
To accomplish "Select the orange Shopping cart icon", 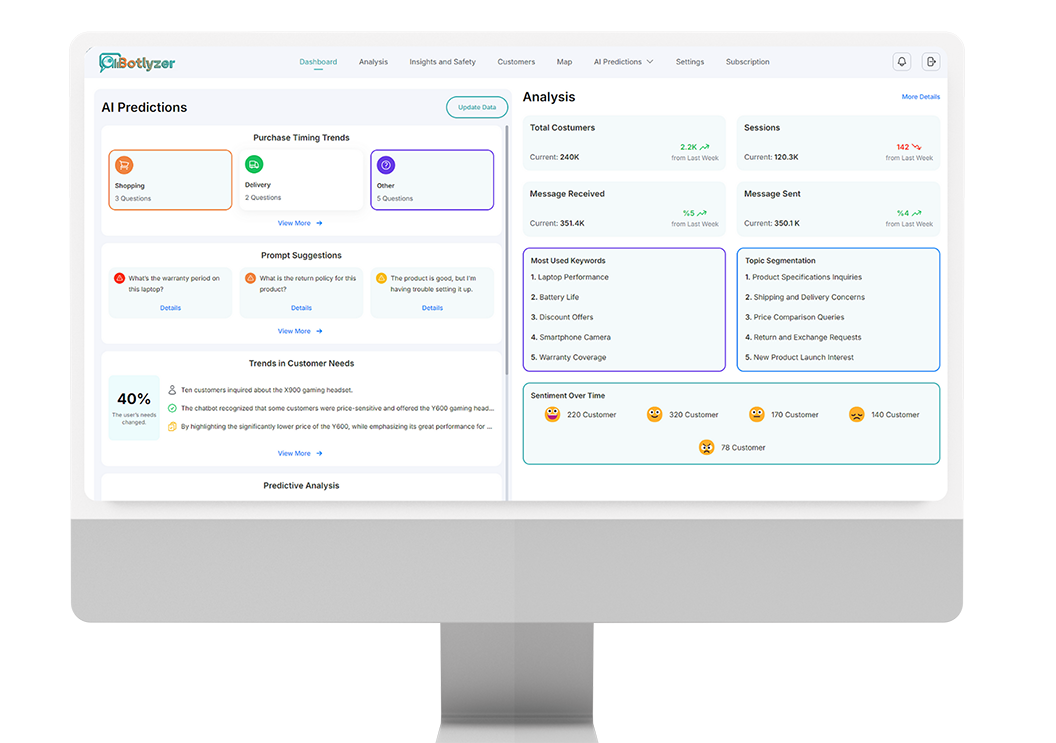I will [124, 165].
